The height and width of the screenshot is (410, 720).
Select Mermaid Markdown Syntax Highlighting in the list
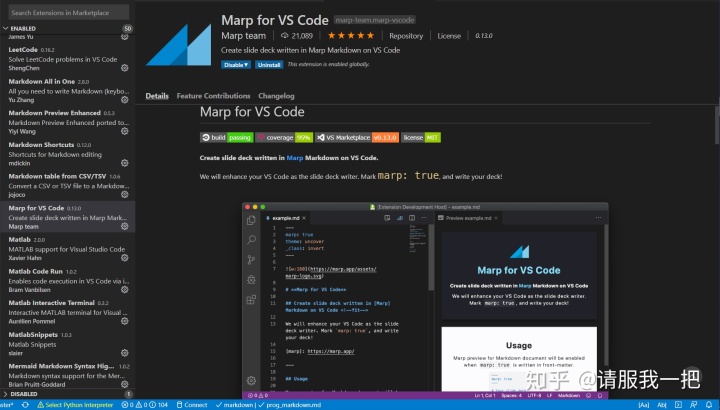tap(68, 375)
